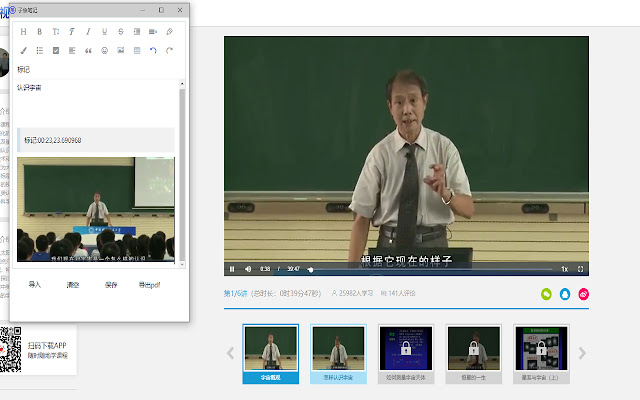The width and height of the screenshot is (640, 400).
Task: Select the text color pencil tool
Action: coord(169,31)
